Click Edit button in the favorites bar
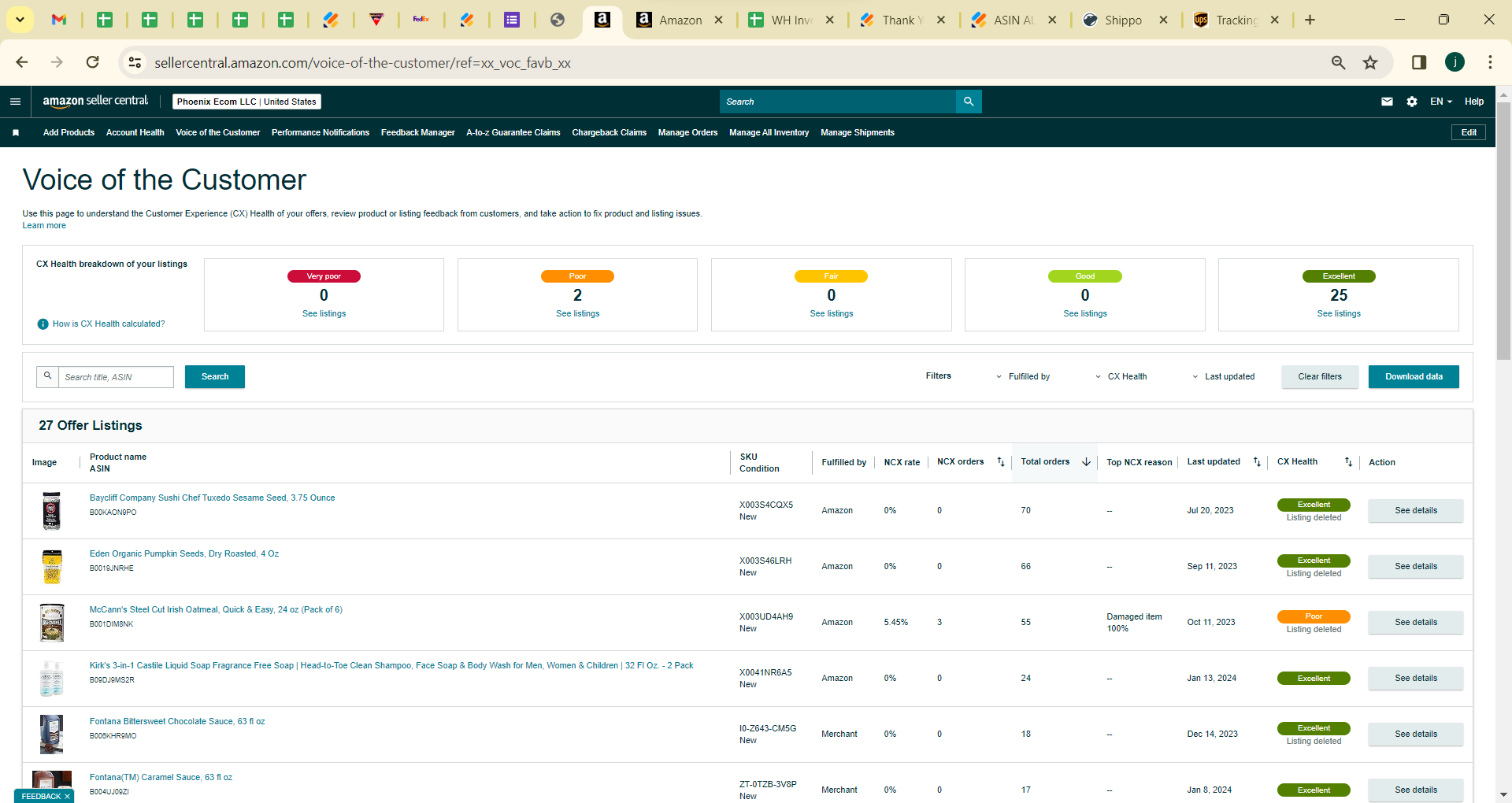This screenshot has height=803, width=1512. tap(1469, 132)
